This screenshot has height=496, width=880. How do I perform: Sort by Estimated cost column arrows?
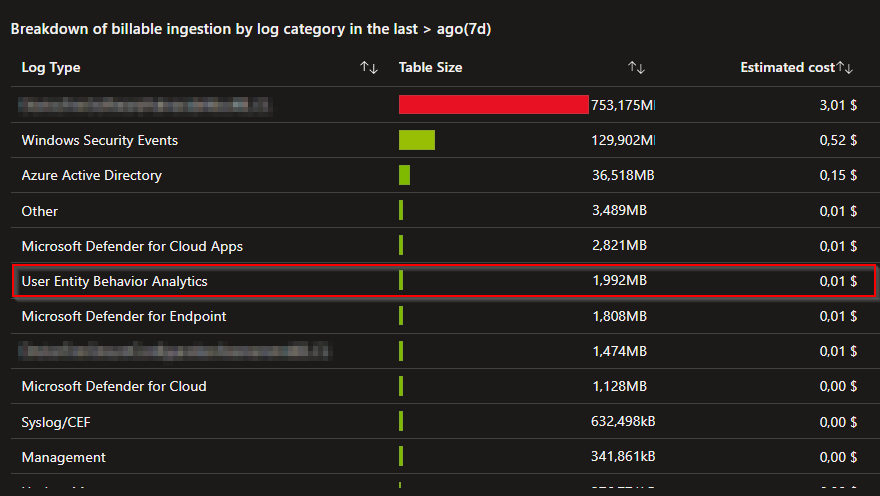845,68
